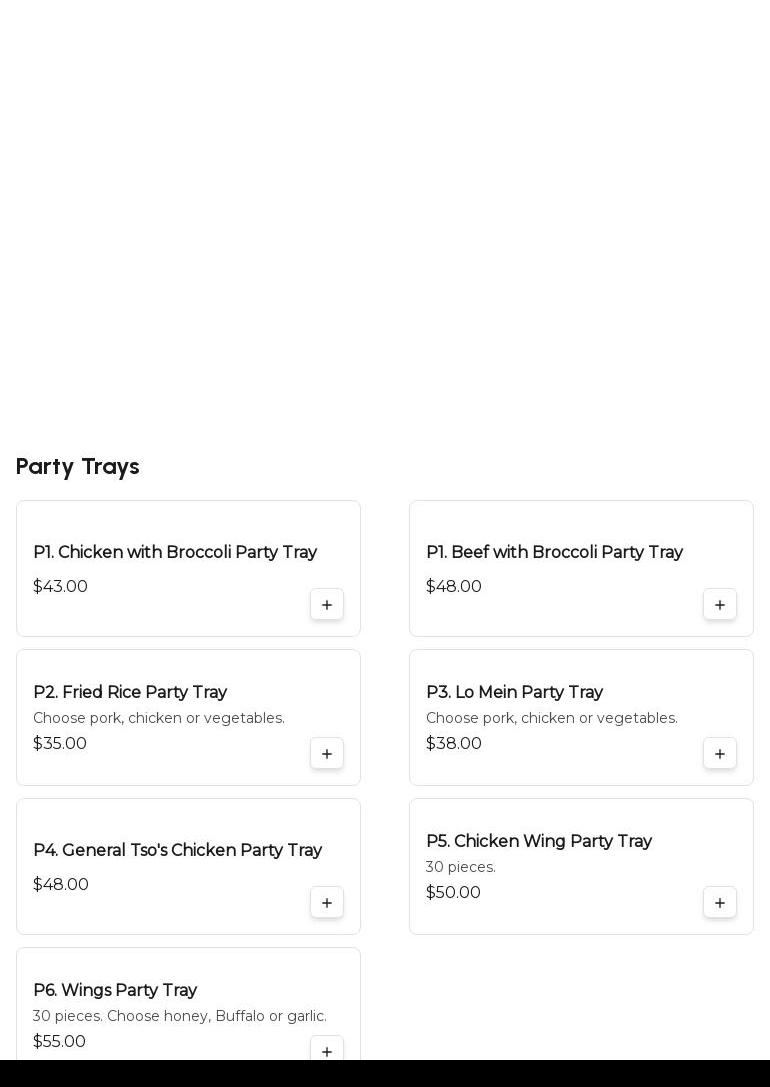Screen dimensions: 770x1087
Task: Open P4. General Tso's Chicken Party Tray title
Action: pos(177,850)
